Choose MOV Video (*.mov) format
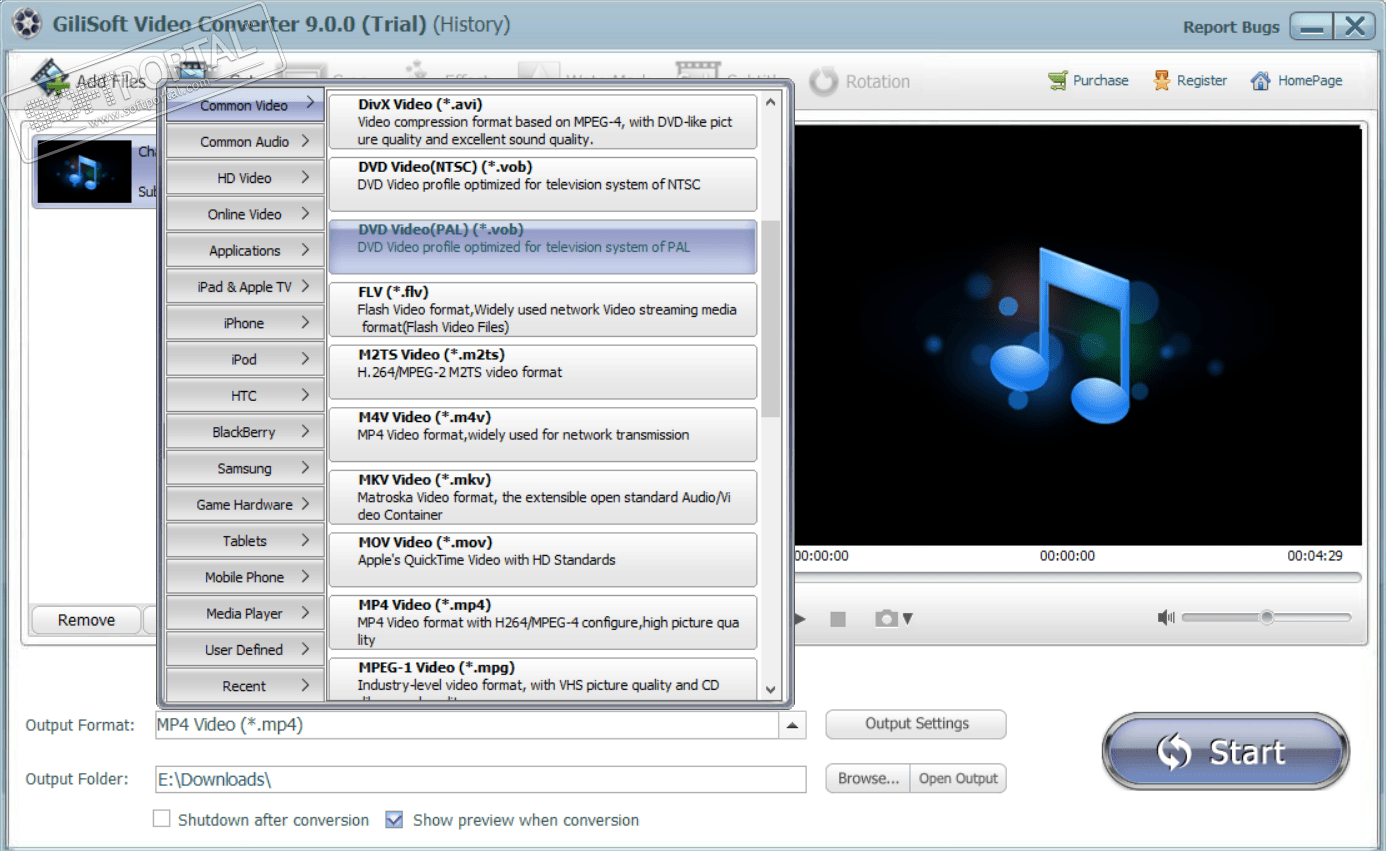The width and height of the screenshot is (1386, 851). click(x=543, y=559)
